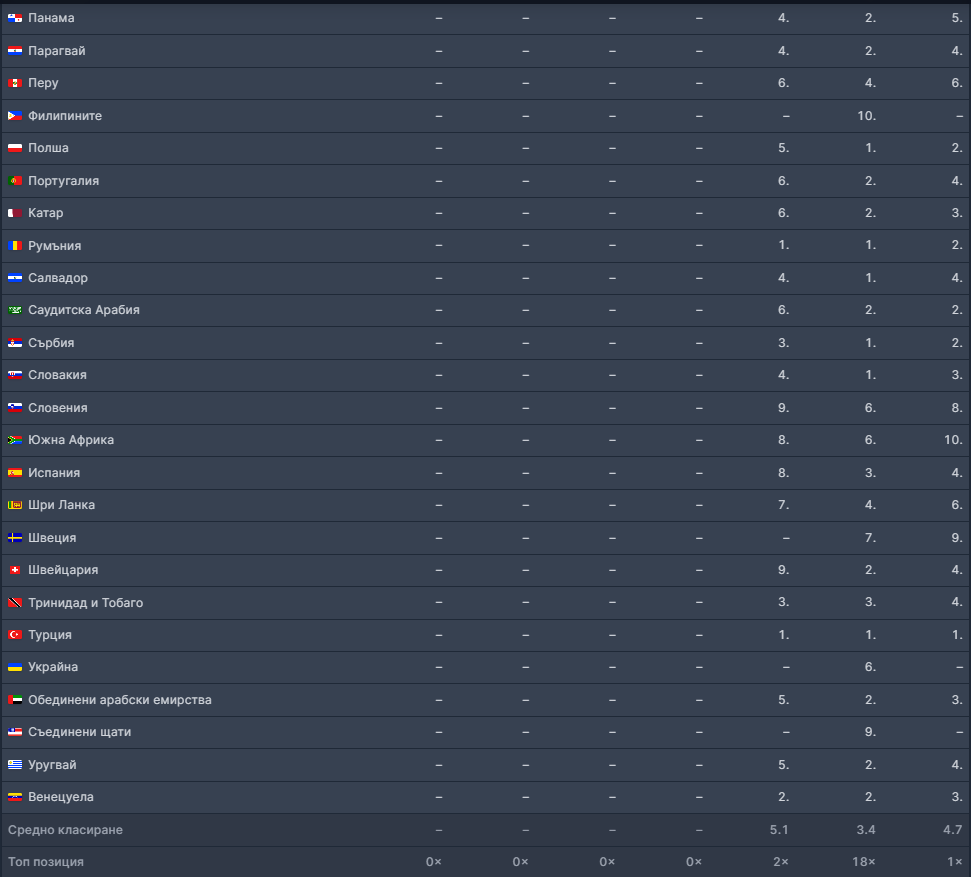Screen dimensions: 971x877
Task: Click the Ukraine flag icon
Action: coord(15,667)
